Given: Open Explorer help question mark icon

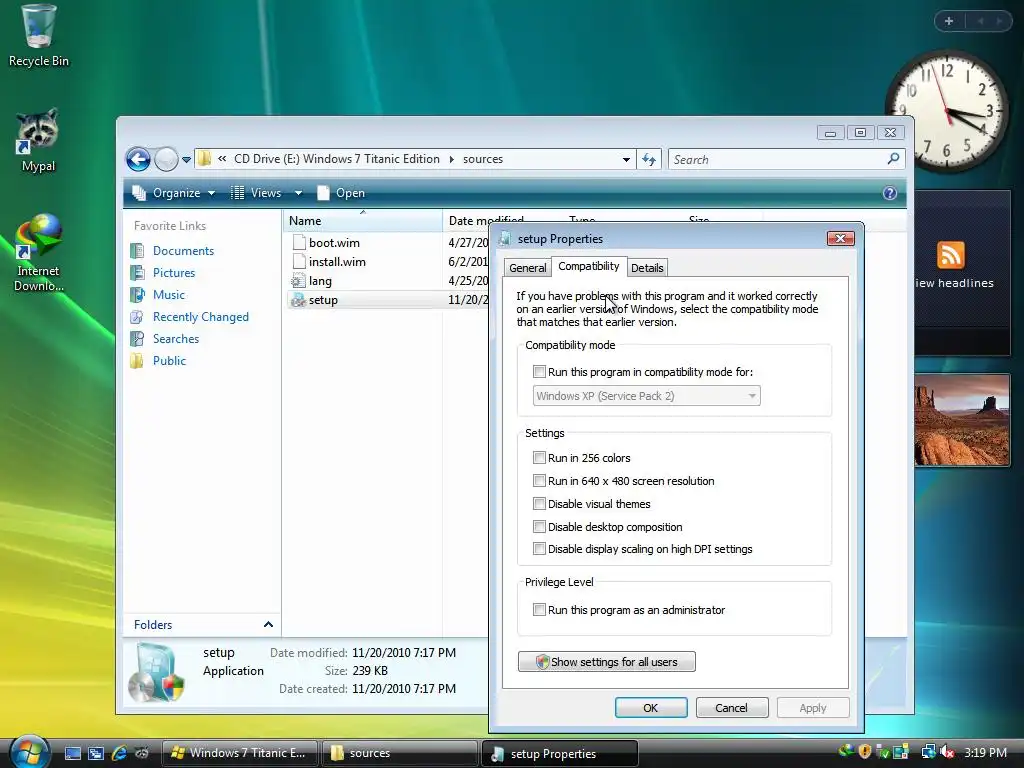Looking at the screenshot, I should tap(889, 193).
